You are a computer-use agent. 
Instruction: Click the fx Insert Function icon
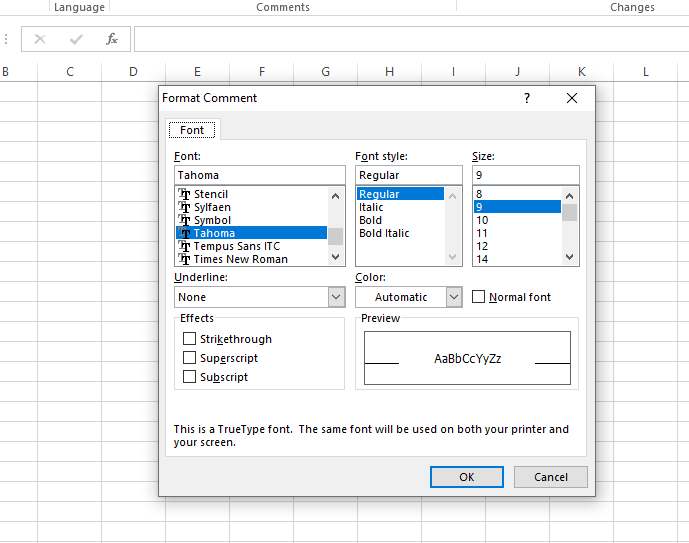(112, 39)
